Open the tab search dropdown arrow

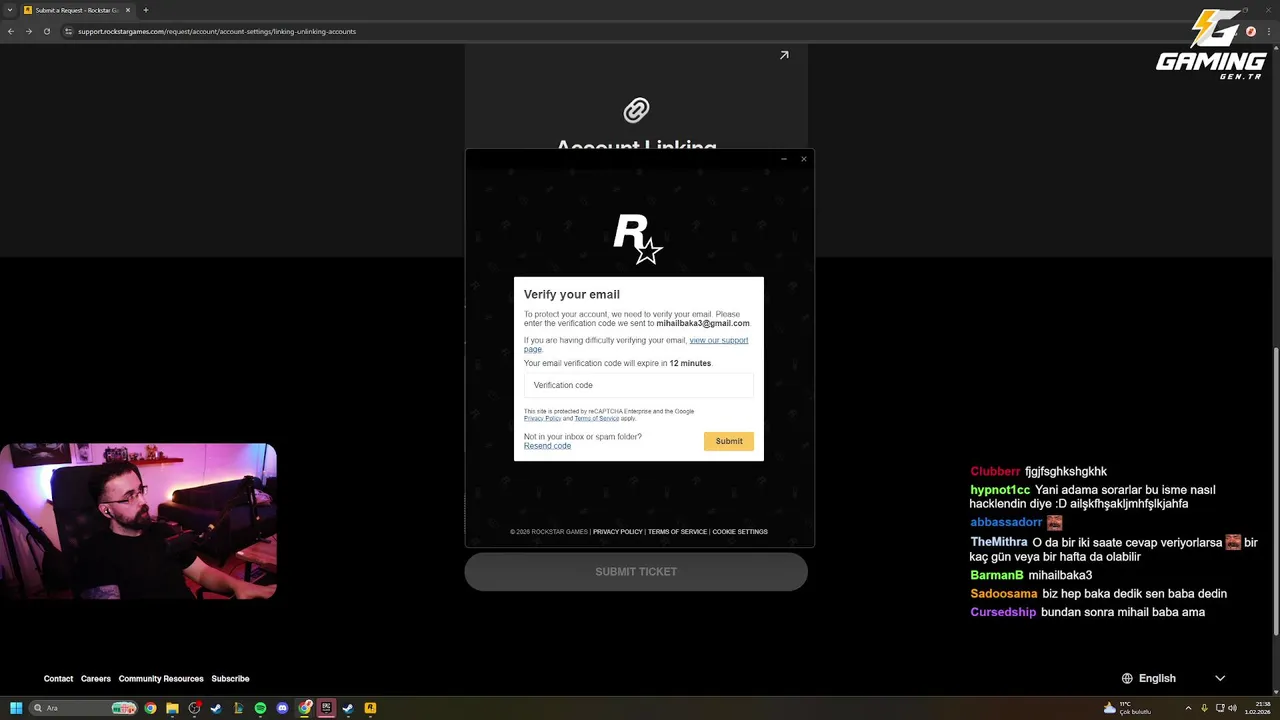pos(9,10)
